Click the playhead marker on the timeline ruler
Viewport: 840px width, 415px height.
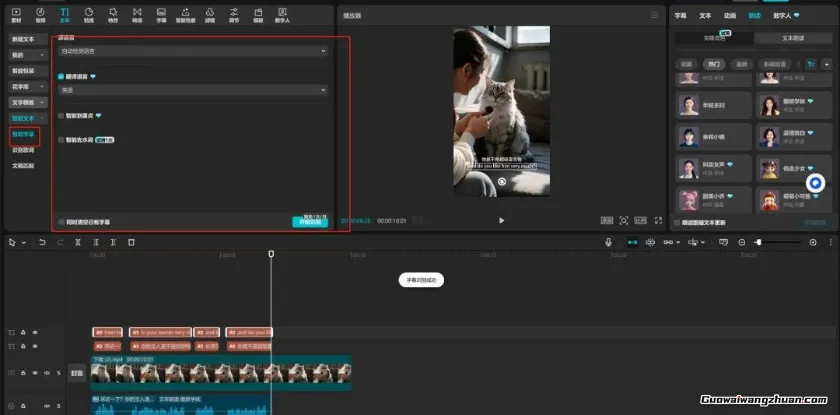[271, 253]
